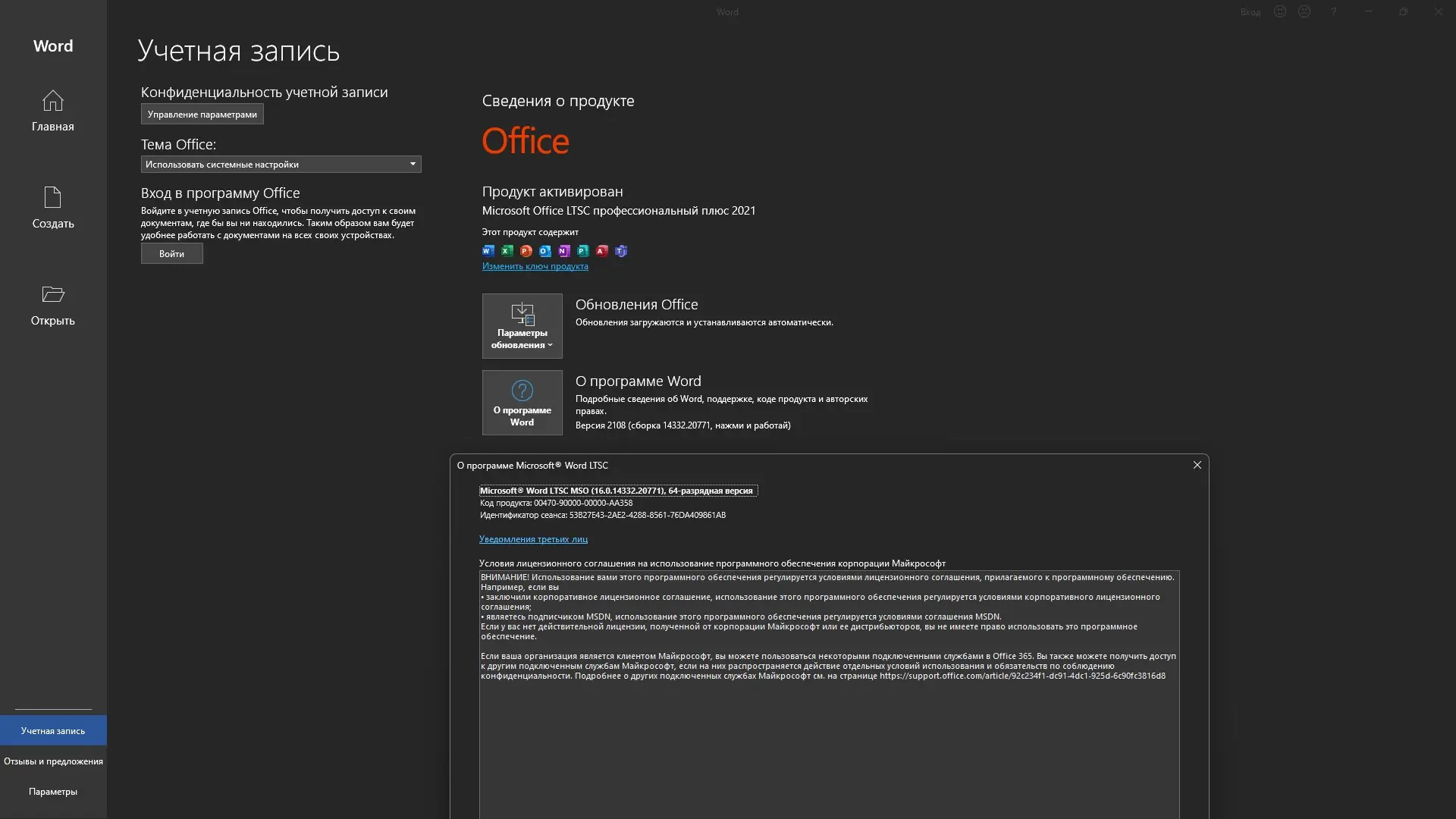Open Параметры (Options) in the sidebar
1456x819 pixels.
click(x=53, y=792)
